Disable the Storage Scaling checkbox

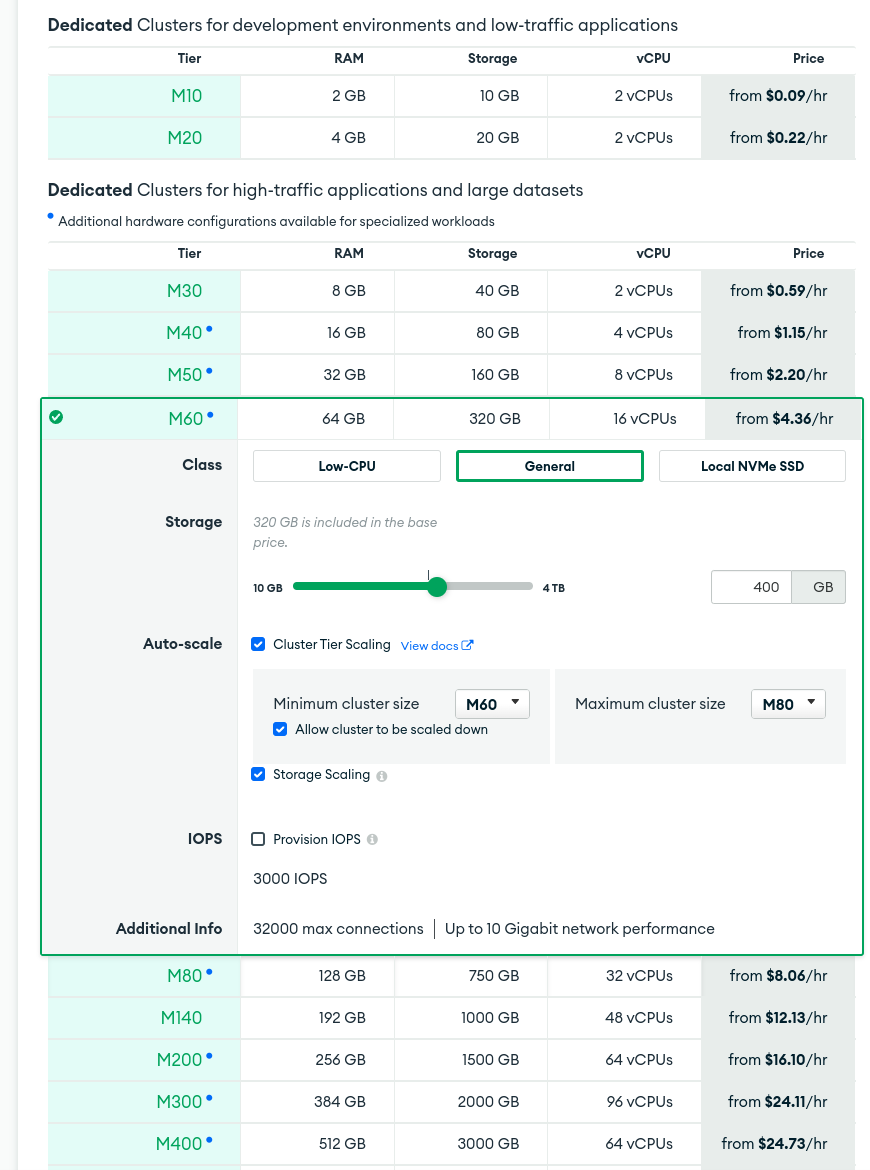[x=258, y=775]
